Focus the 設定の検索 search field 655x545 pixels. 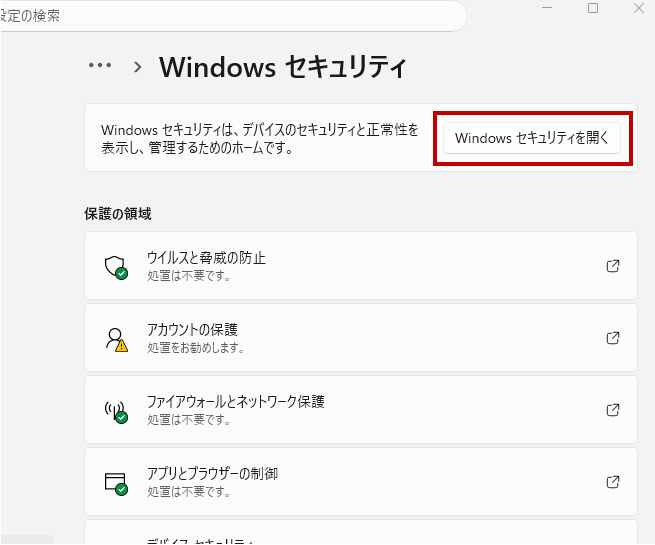pos(233,16)
